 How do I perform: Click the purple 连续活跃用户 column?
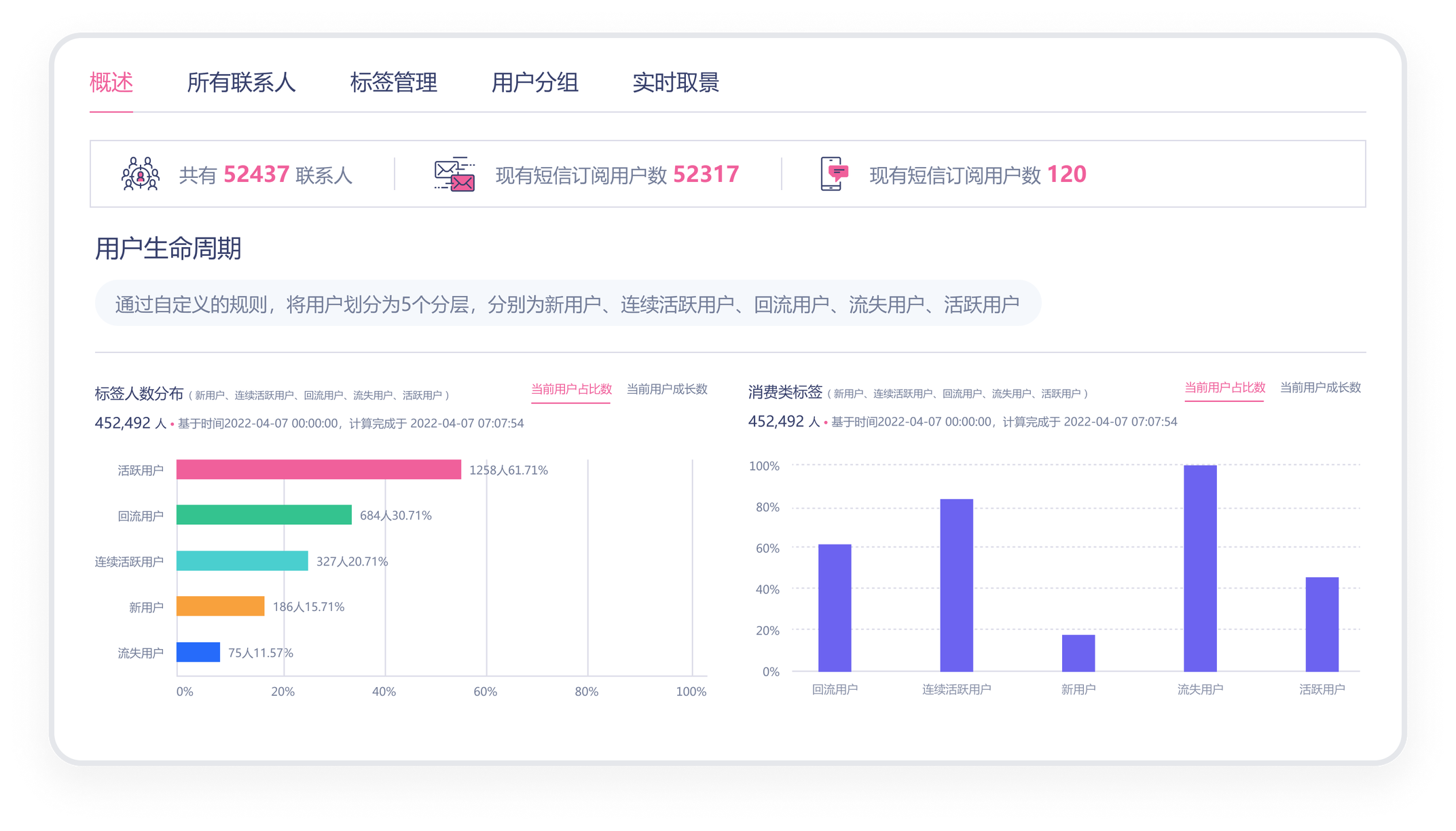pyautogui.click(x=956, y=585)
